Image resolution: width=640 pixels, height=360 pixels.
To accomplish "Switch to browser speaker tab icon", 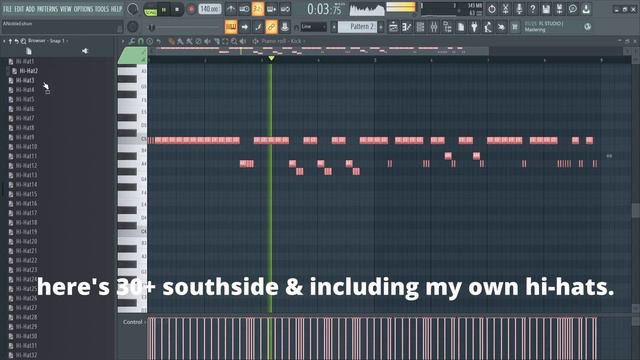I will tap(85, 51).
